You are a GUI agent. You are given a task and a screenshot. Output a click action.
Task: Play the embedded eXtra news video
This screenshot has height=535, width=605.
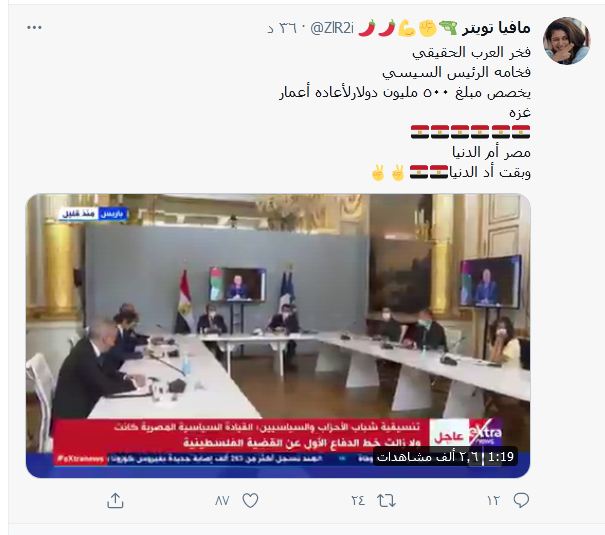point(278,336)
